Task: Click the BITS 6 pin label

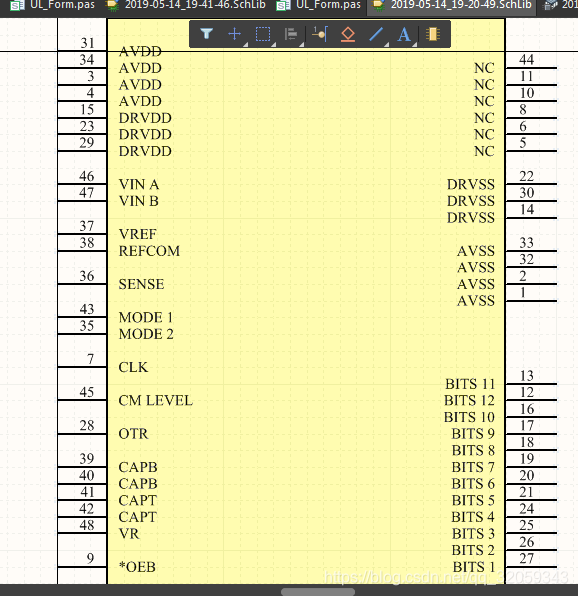Action: click(x=473, y=484)
